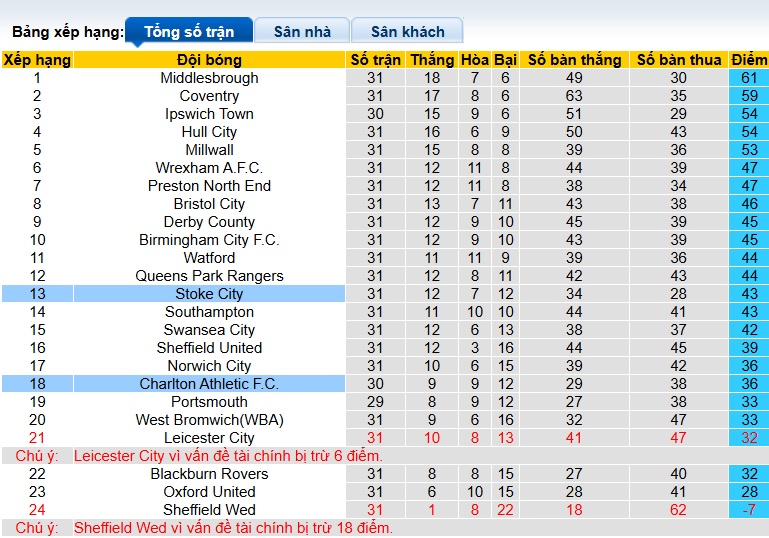The image size is (769, 538).
Task: Open Queens Park Rangers team link
Action: 209,276
